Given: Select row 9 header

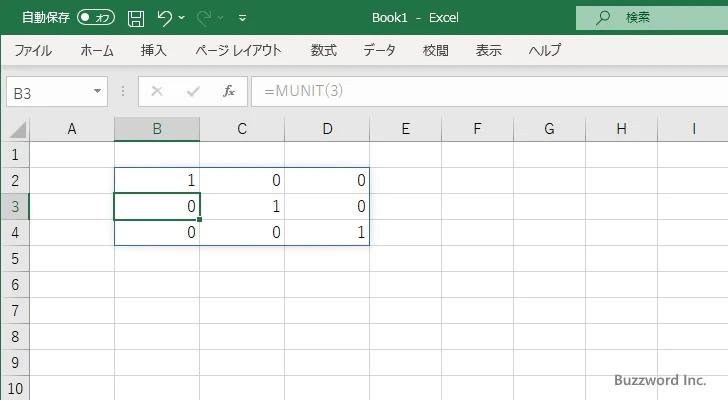Looking at the screenshot, I should [15, 362].
